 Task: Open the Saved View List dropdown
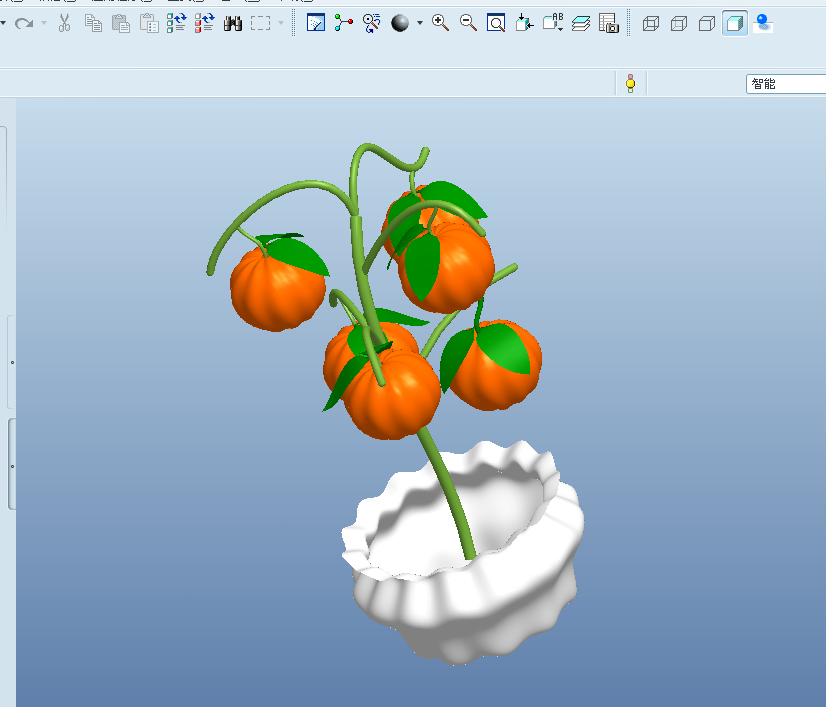pyautogui.click(x=553, y=23)
